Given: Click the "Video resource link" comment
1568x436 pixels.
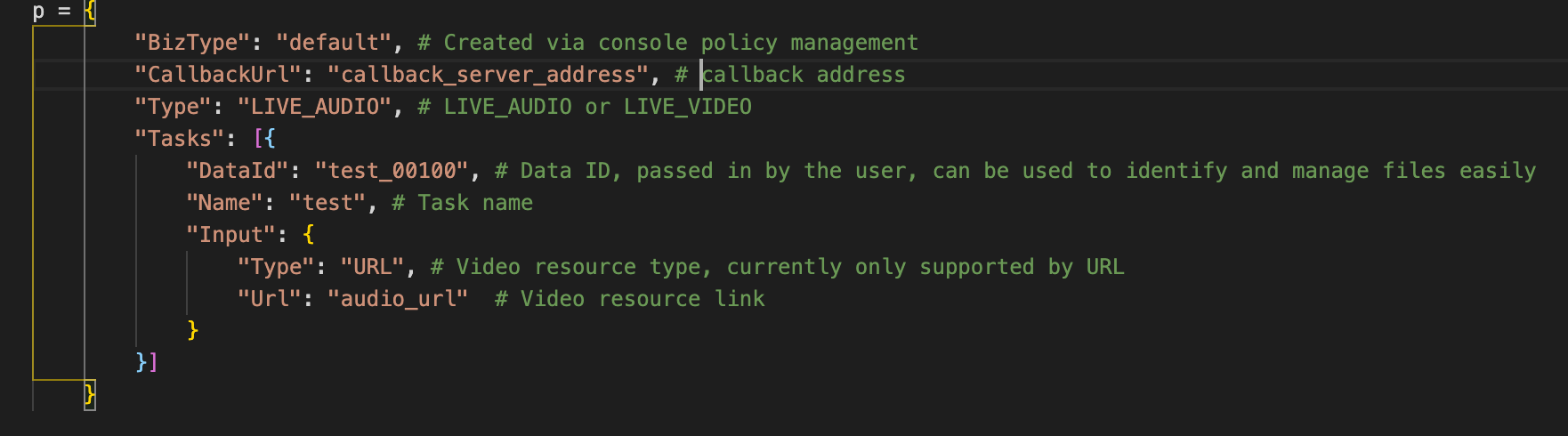Looking at the screenshot, I should (x=641, y=299).
